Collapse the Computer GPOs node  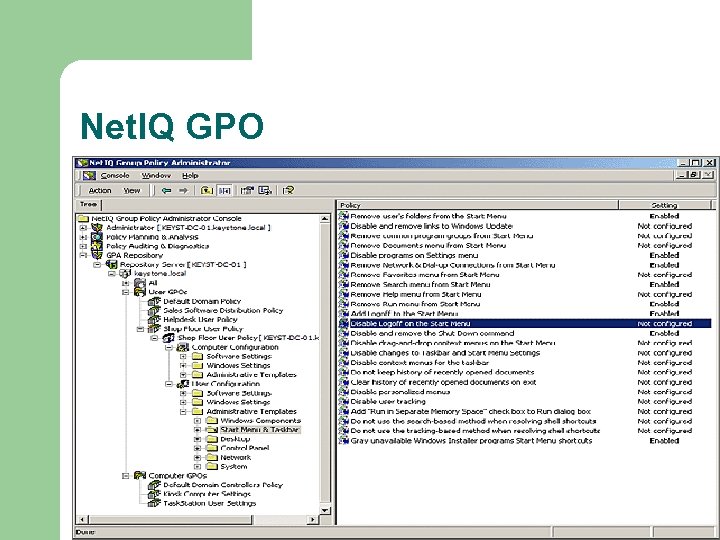coord(126,476)
